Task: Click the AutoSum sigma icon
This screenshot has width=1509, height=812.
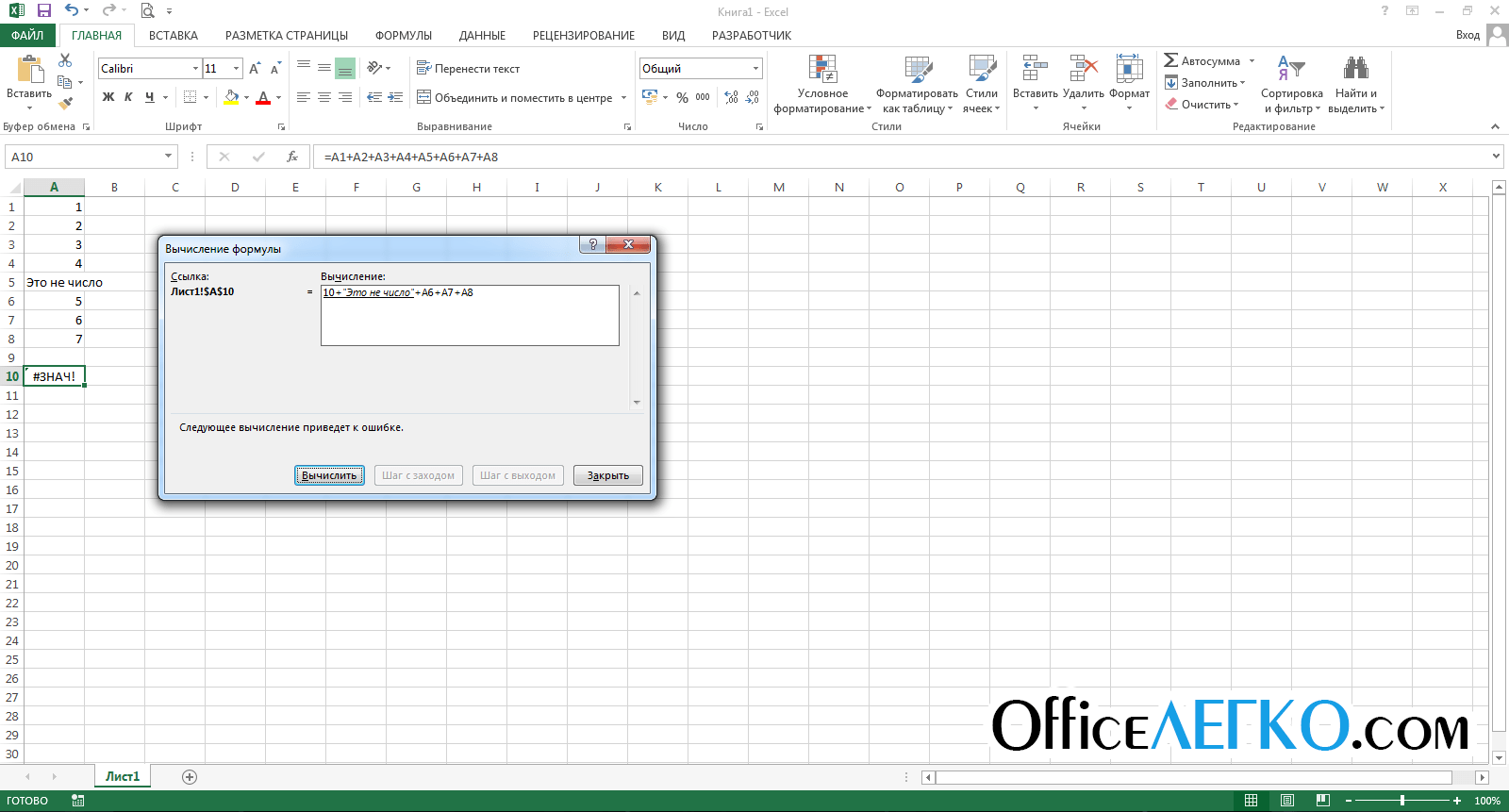Action: (x=1170, y=60)
